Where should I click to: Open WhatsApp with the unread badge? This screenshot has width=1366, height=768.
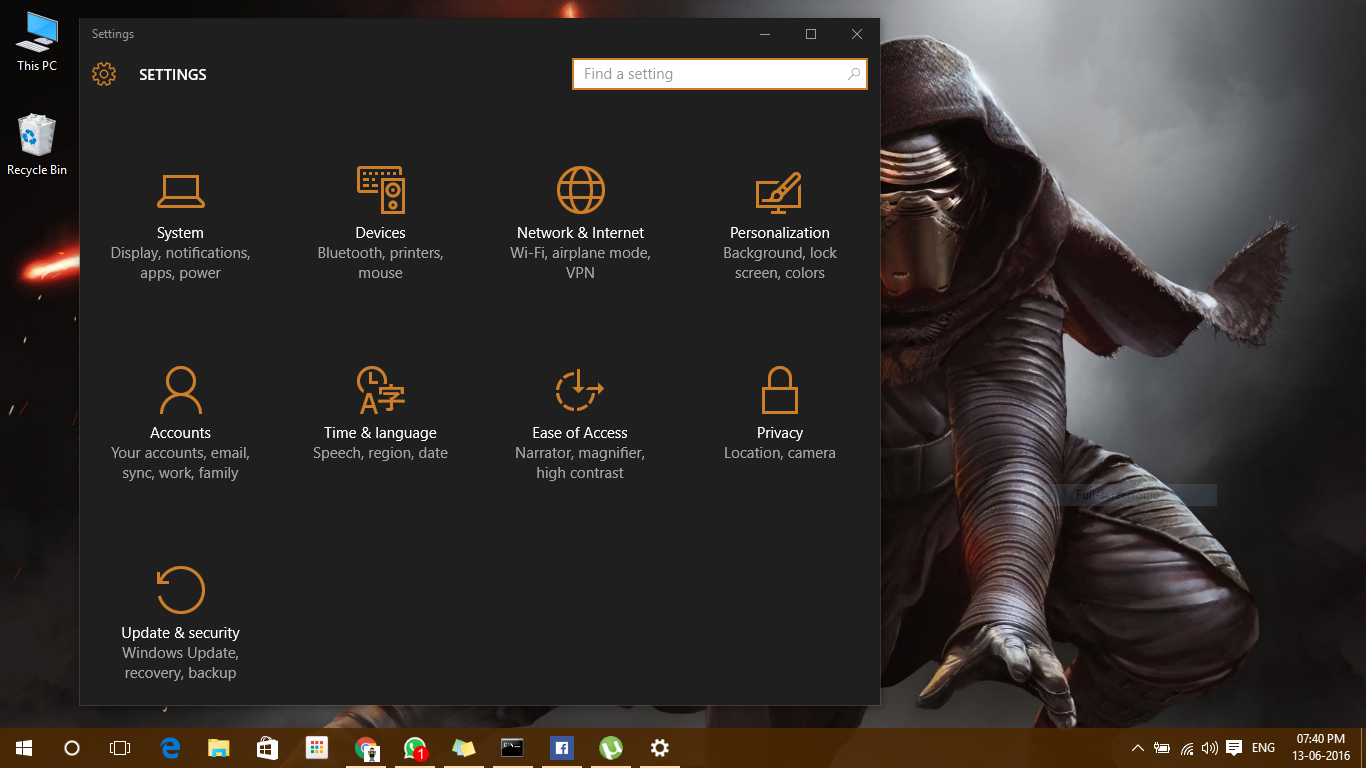415,748
